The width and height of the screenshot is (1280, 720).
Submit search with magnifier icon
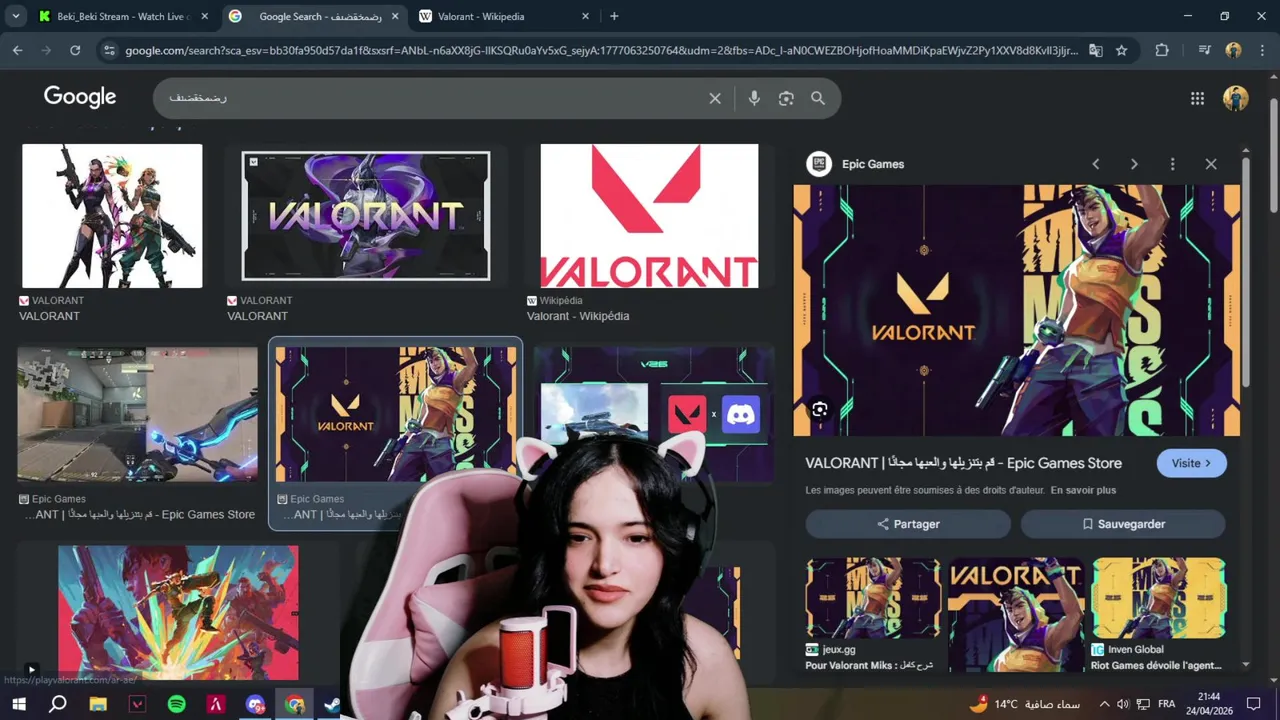(818, 98)
